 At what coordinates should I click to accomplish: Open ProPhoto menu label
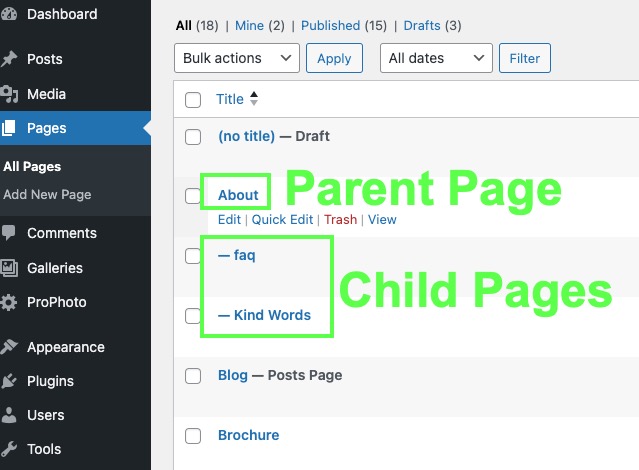[57, 302]
